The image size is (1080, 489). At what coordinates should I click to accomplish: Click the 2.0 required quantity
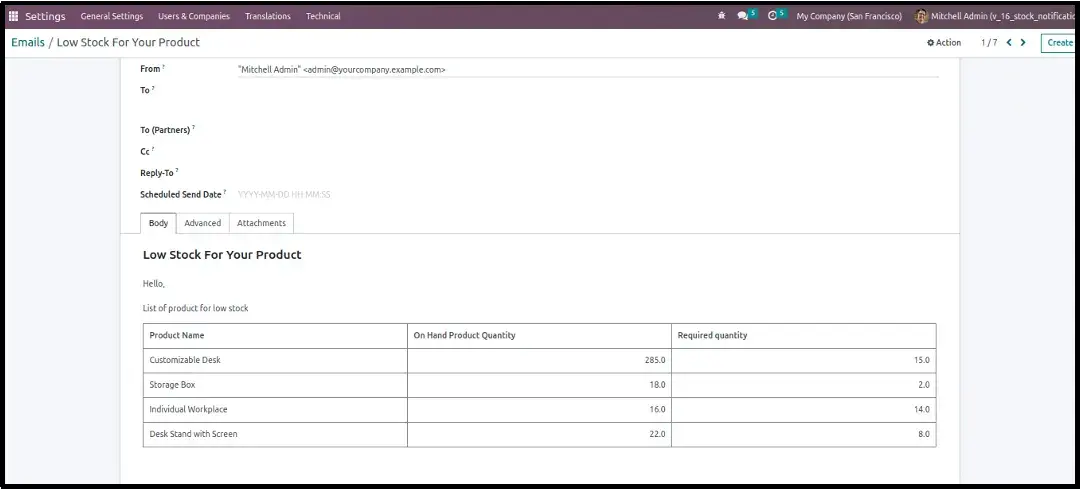tap(924, 385)
